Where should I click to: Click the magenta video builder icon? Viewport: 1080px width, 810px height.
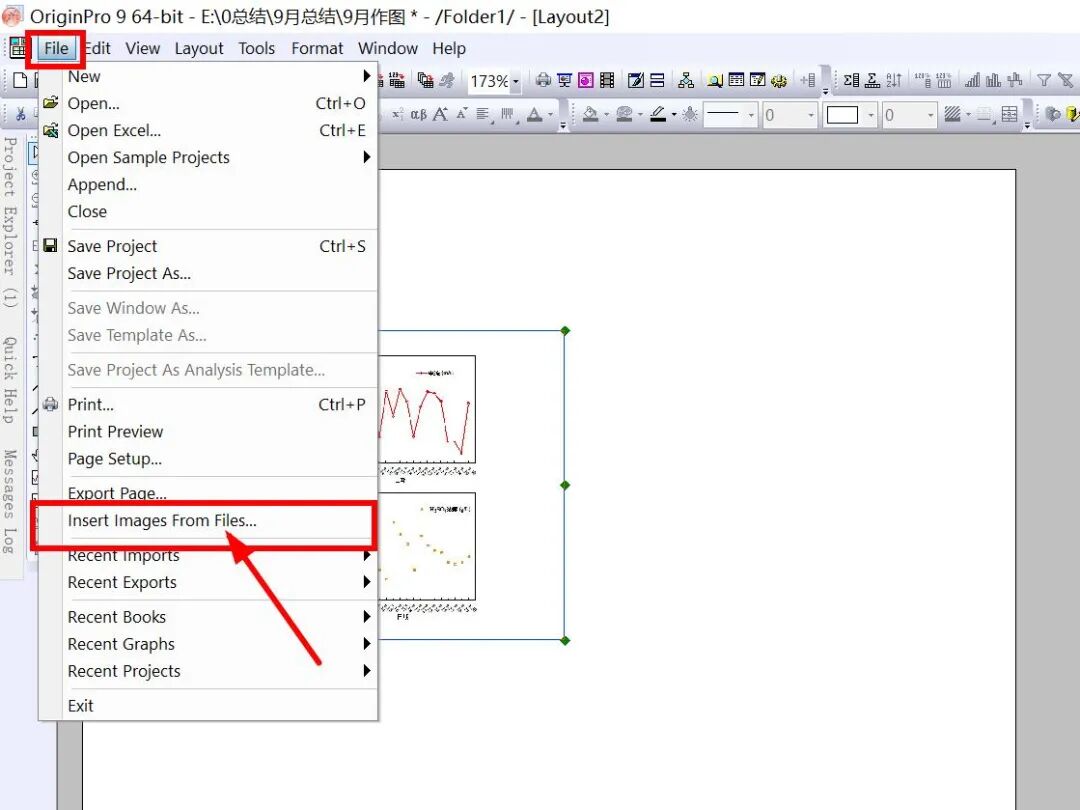click(x=585, y=81)
